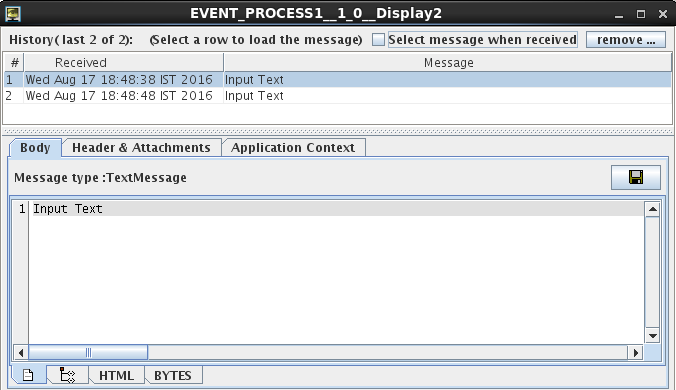Click the vertical scrollbar down arrow

[x=652, y=336]
